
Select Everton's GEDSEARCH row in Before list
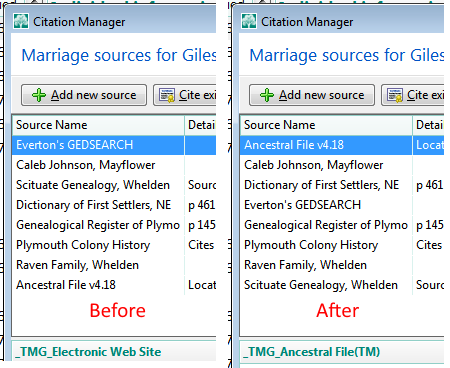click(x=114, y=145)
